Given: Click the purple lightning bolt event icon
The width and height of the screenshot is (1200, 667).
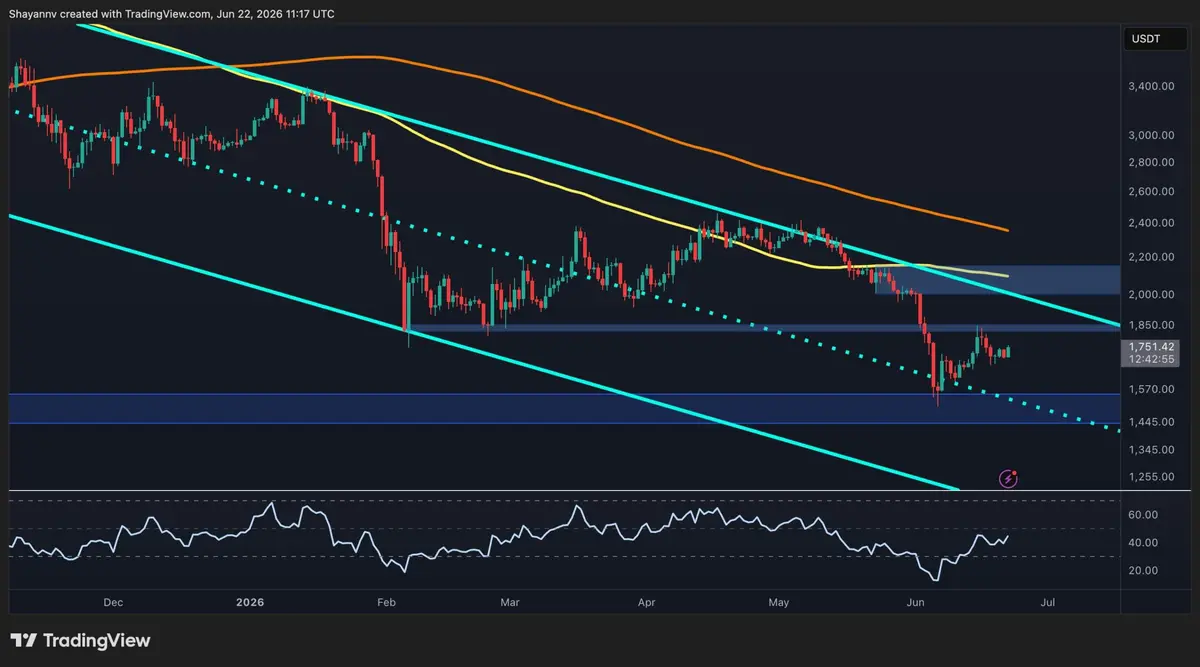Looking at the screenshot, I should tap(1009, 478).
